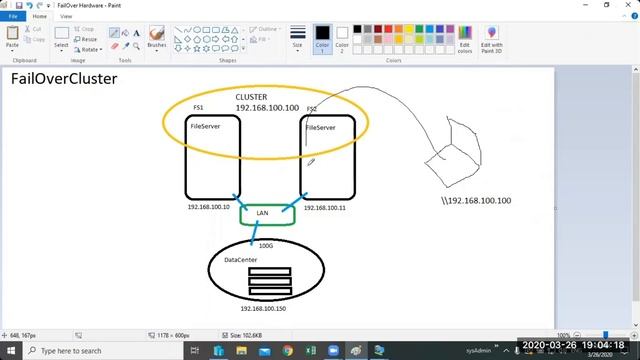Select the Eraser tool

[114, 46]
